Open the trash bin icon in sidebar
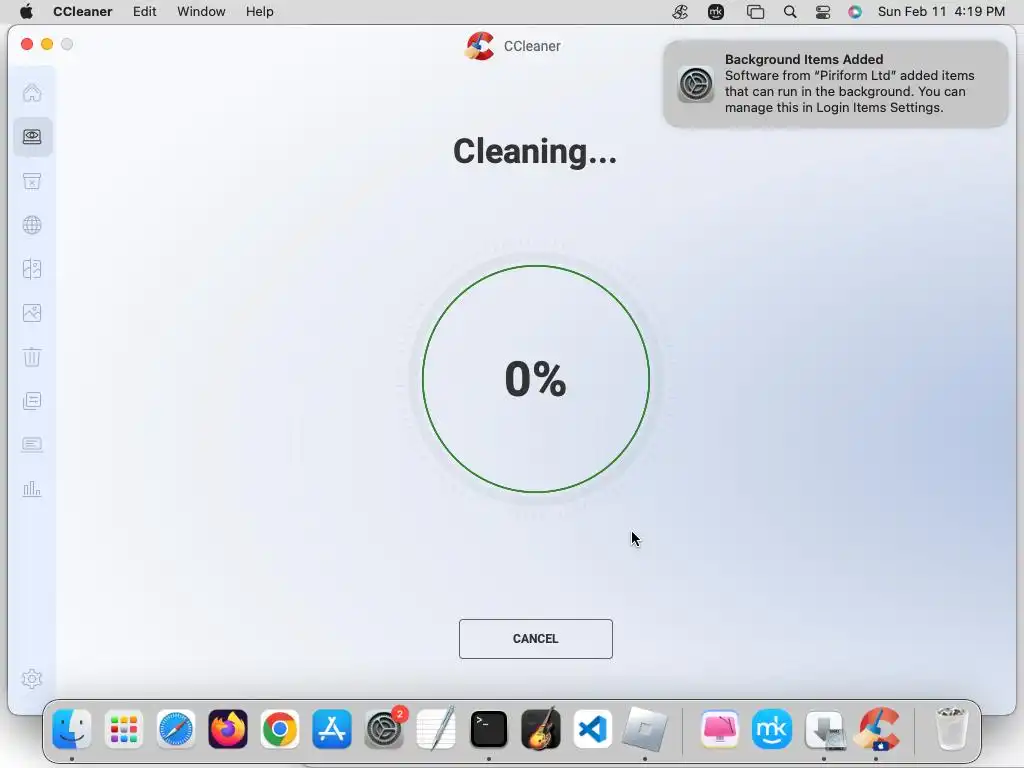The width and height of the screenshot is (1024, 768). 32,357
